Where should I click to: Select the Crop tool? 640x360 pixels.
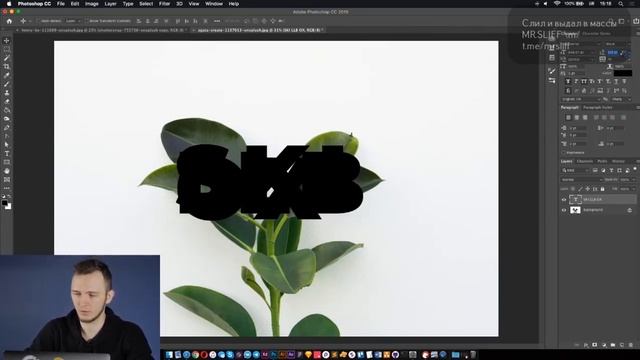pos(7,67)
